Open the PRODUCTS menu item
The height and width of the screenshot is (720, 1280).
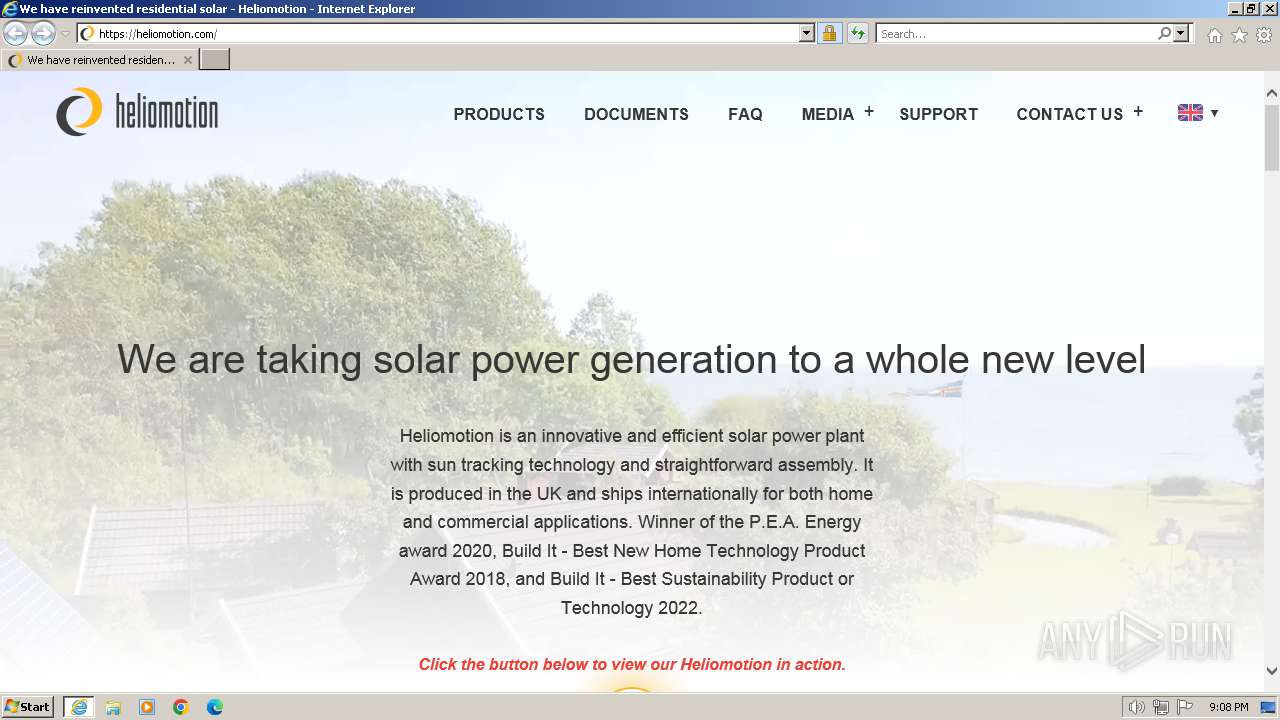[499, 114]
